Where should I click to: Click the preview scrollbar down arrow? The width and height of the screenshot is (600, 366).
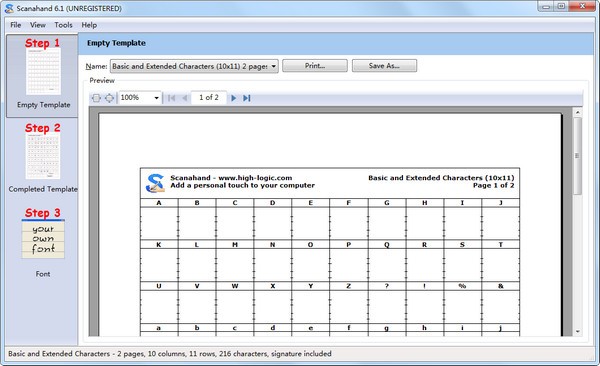(x=577, y=332)
